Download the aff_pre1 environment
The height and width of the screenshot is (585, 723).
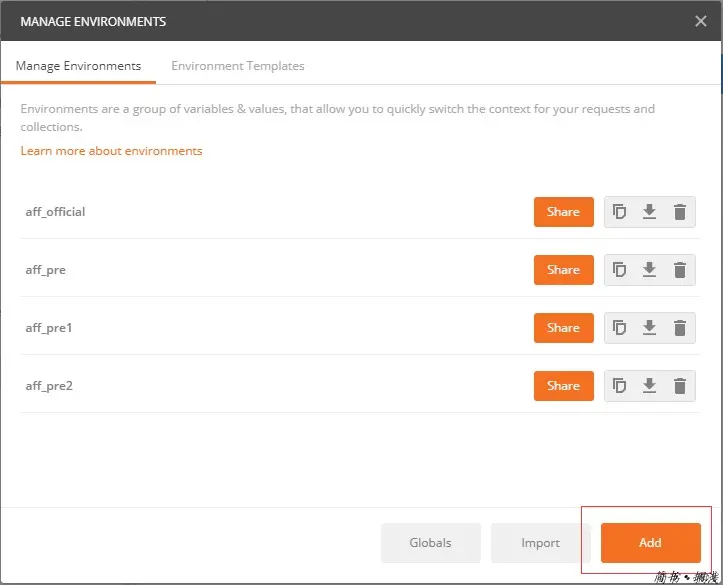point(649,328)
